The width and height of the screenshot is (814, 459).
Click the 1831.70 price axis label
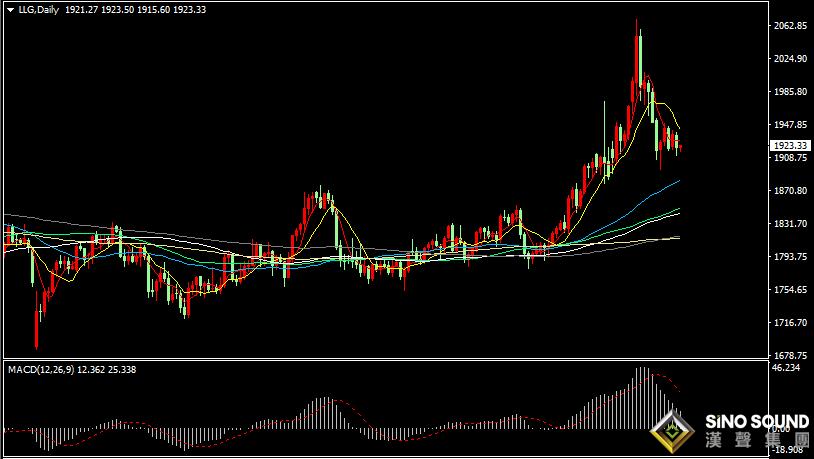click(x=790, y=224)
